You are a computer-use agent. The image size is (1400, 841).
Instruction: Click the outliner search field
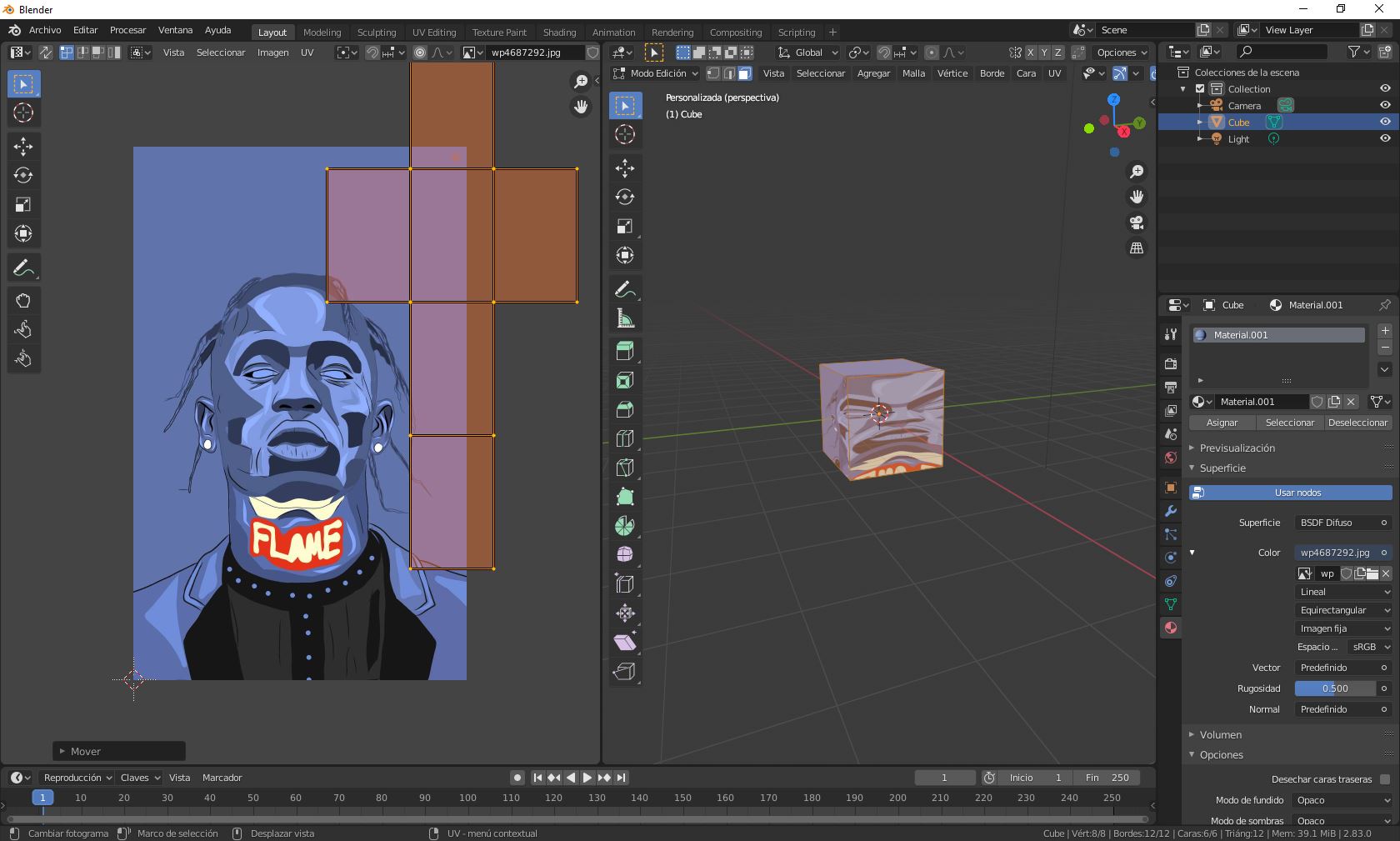point(1282,52)
